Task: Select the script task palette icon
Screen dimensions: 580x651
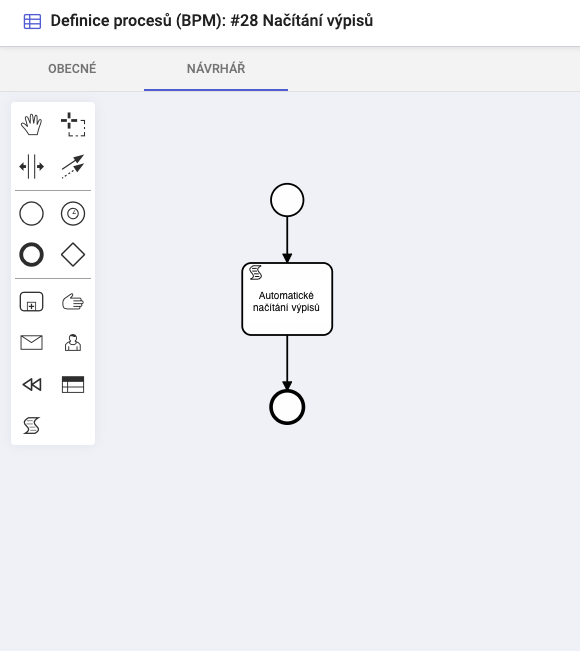Action: click(x=32, y=426)
